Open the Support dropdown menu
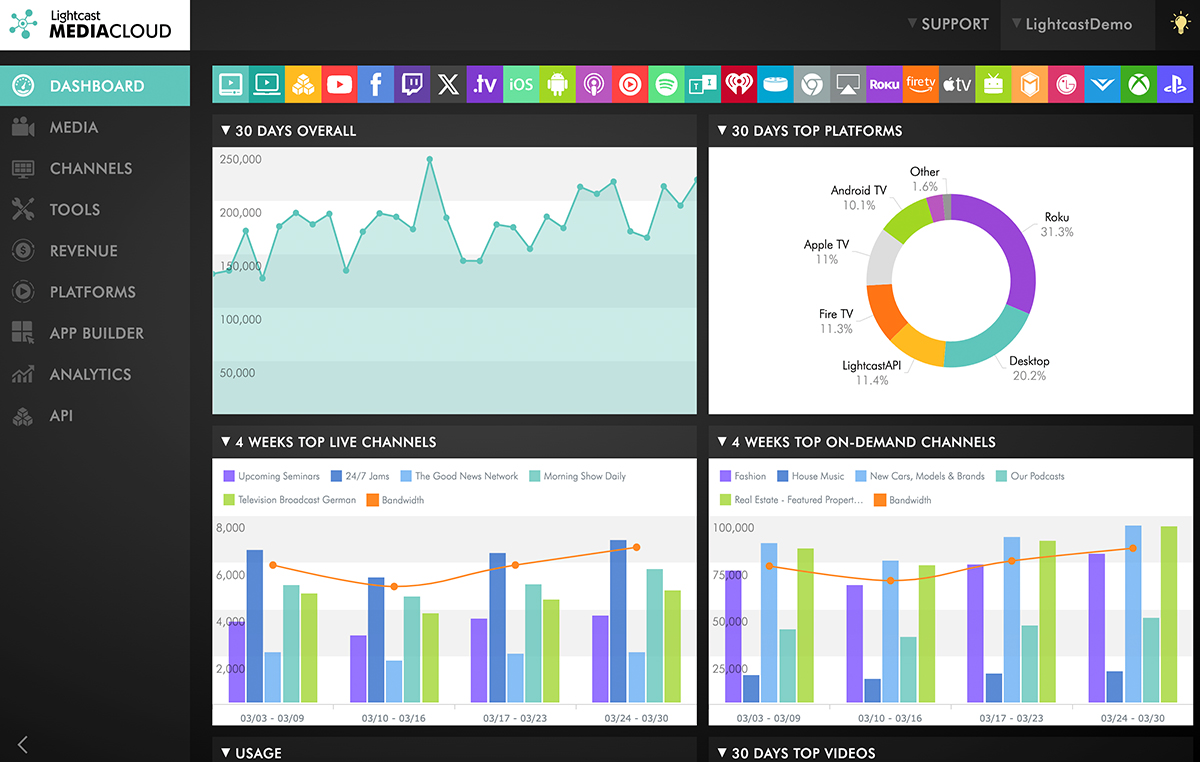 coord(947,24)
